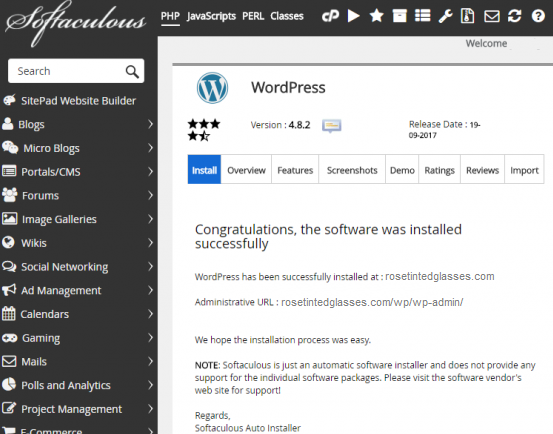Click the search magnifier icon
This screenshot has height=434, width=553.
pos(132,71)
